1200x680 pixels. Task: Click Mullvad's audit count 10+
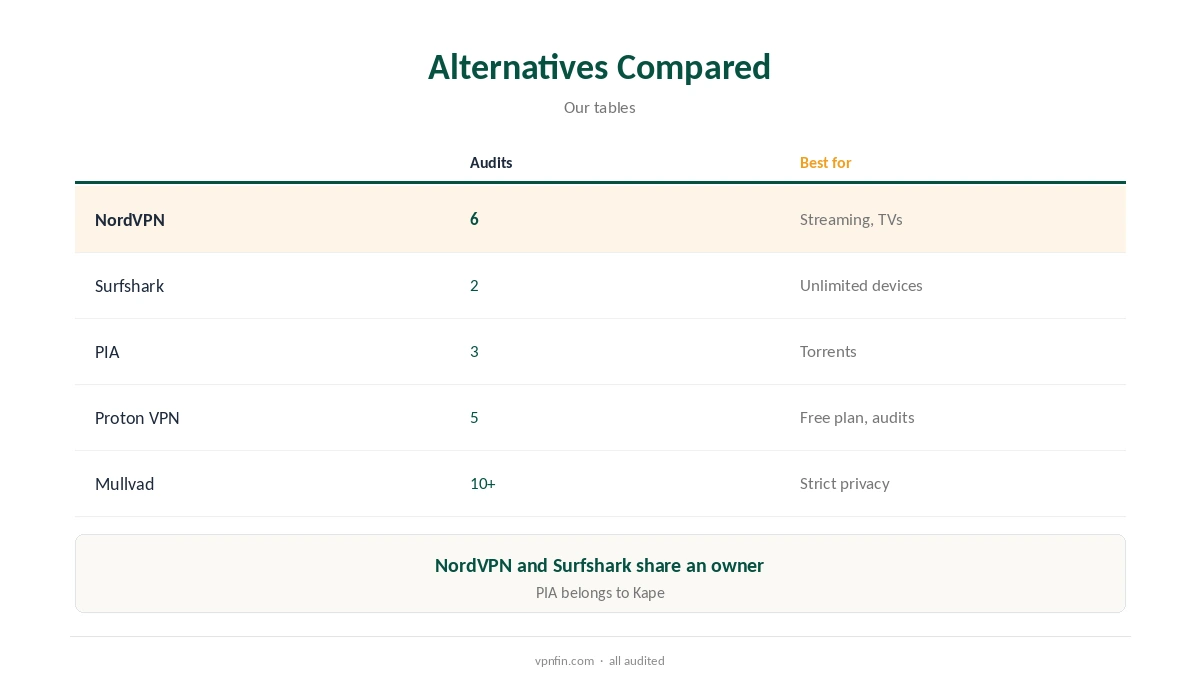pos(483,483)
